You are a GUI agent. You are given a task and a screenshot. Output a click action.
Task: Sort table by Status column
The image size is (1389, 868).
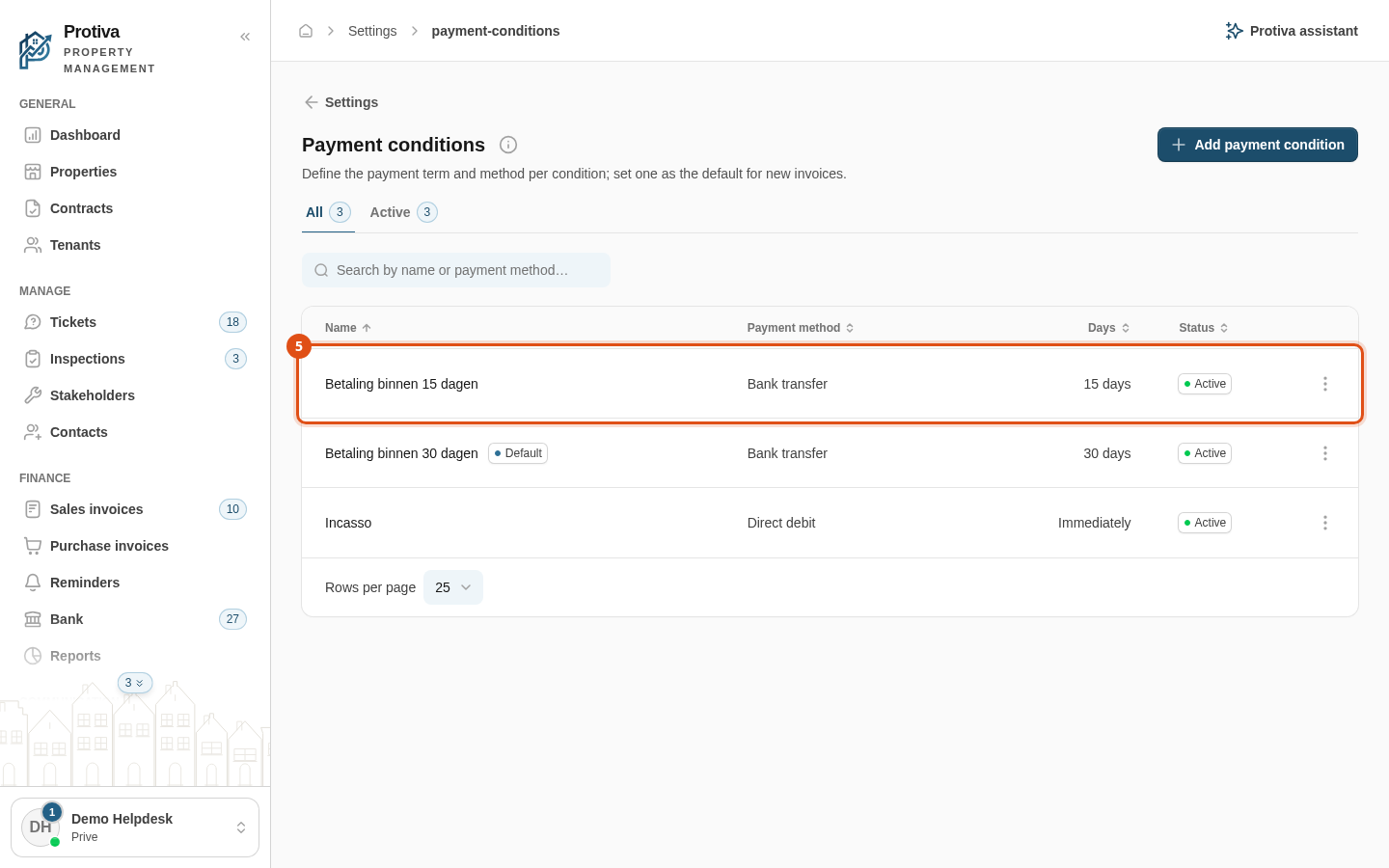pyautogui.click(x=1204, y=328)
